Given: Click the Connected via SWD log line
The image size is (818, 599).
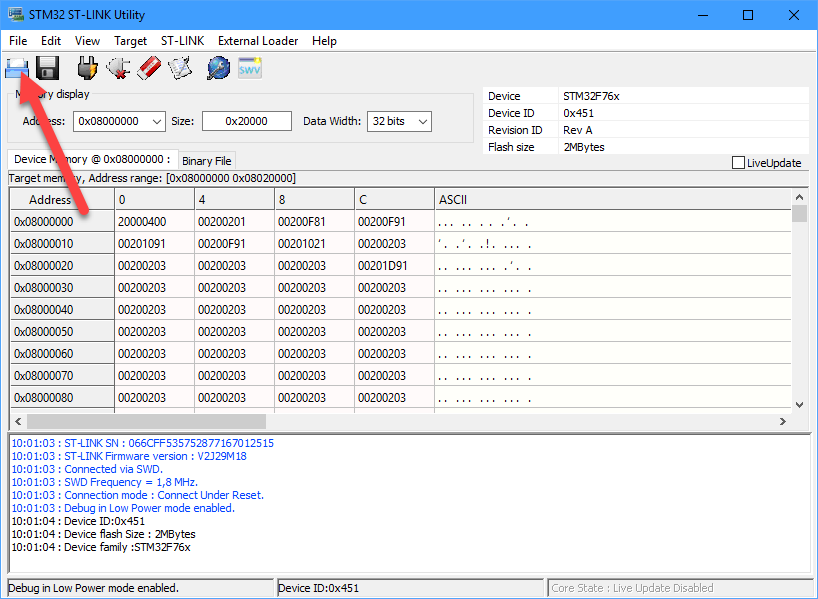Looking at the screenshot, I should (87, 469).
